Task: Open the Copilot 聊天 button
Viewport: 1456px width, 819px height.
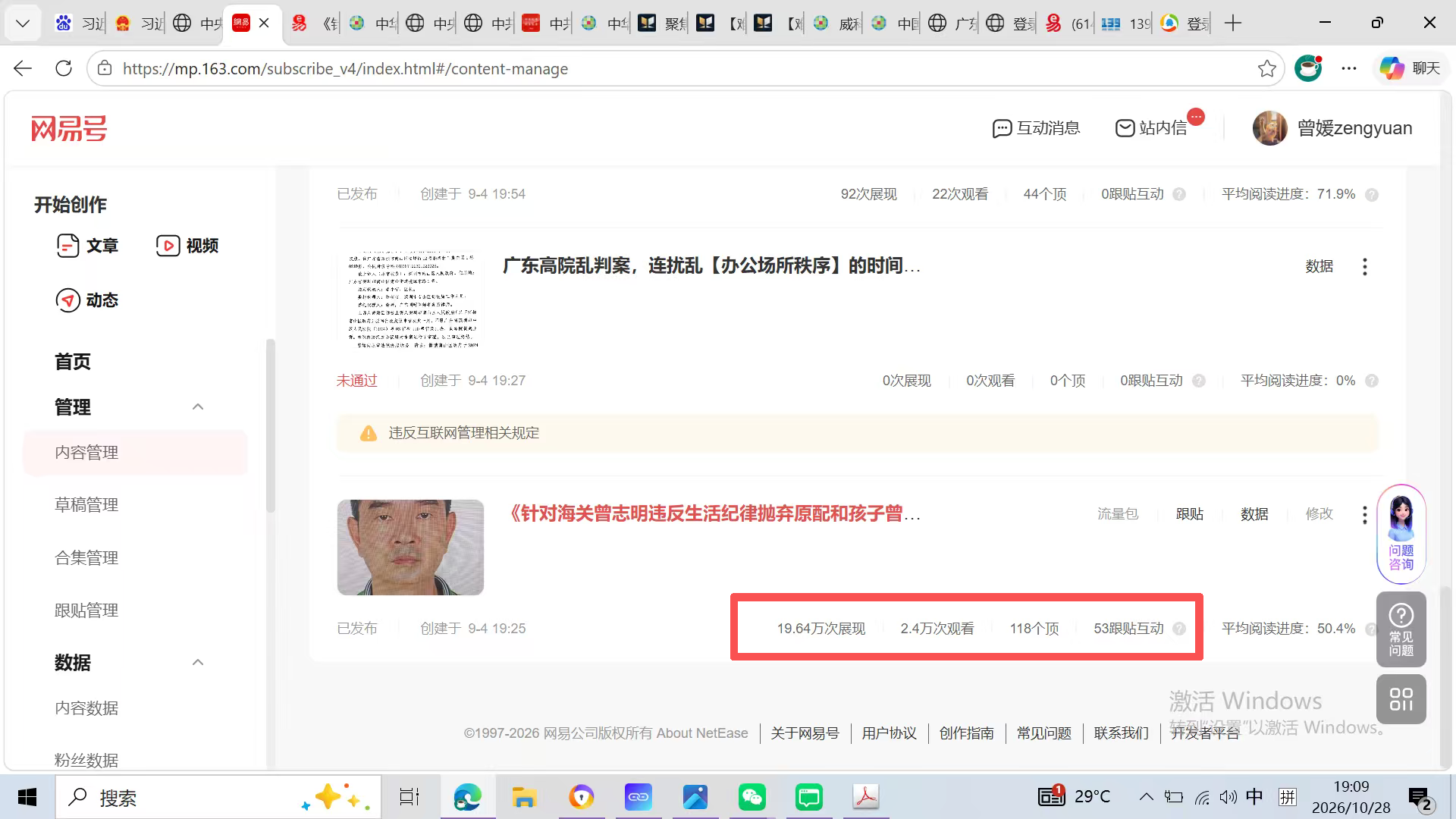Action: [1410, 68]
